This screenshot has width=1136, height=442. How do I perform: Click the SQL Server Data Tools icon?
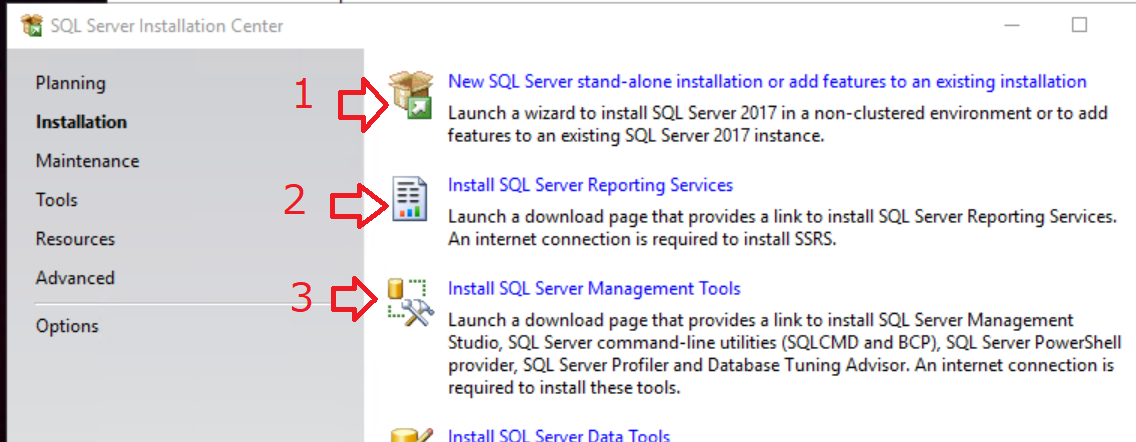(x=412, y=435)
